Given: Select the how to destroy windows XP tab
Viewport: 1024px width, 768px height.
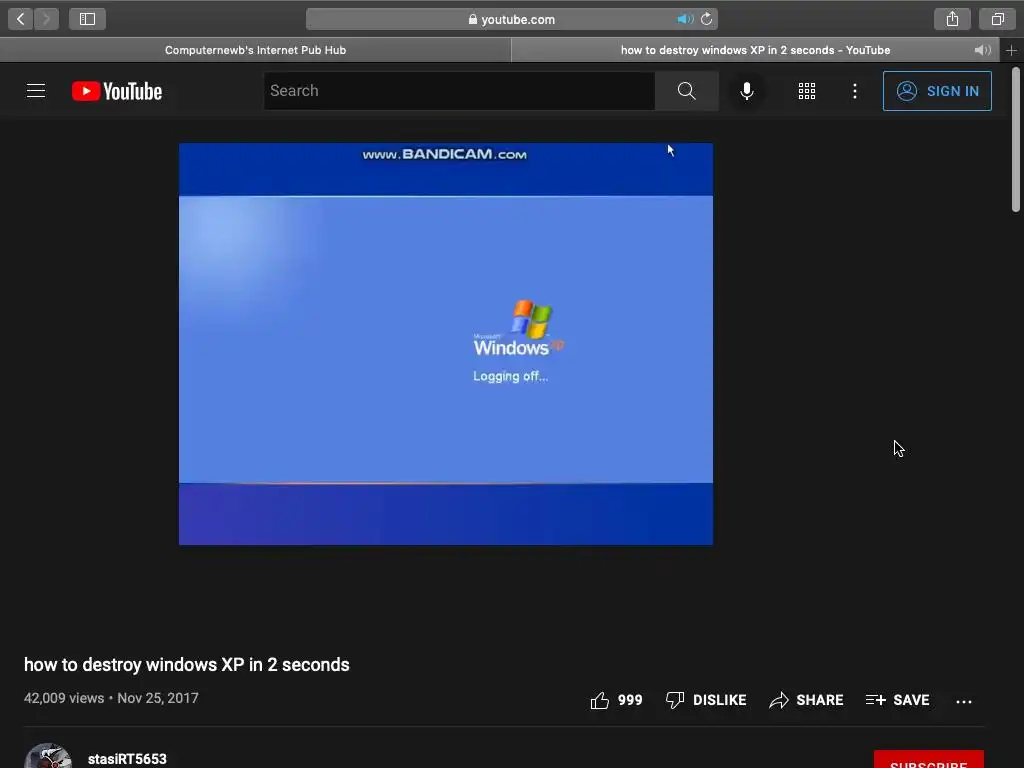Looking at the screenshot, I should pos(755,50).
